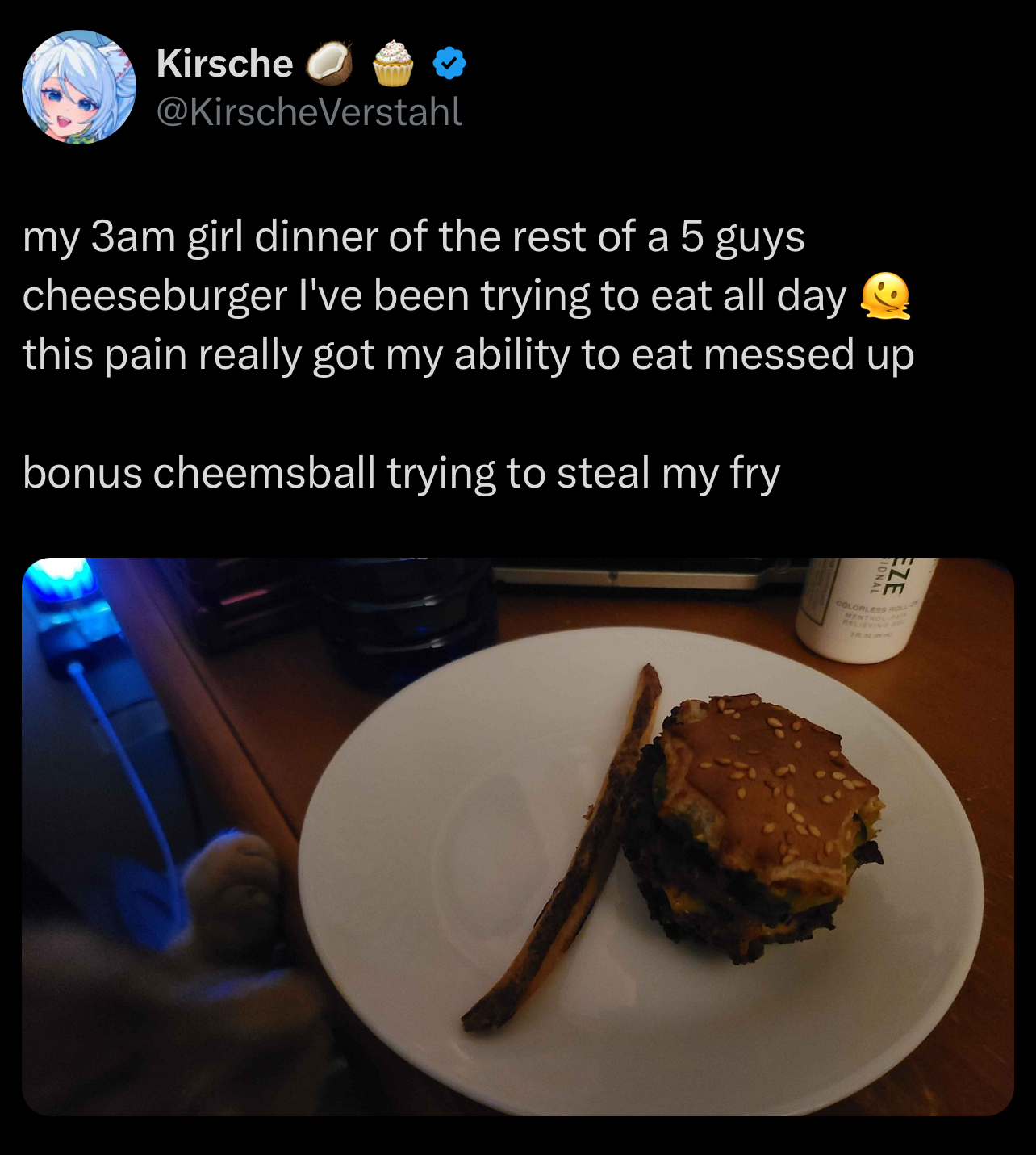Click the cupcake emoji in display name
The image size is (1036, 1155).
pos(393,63)
